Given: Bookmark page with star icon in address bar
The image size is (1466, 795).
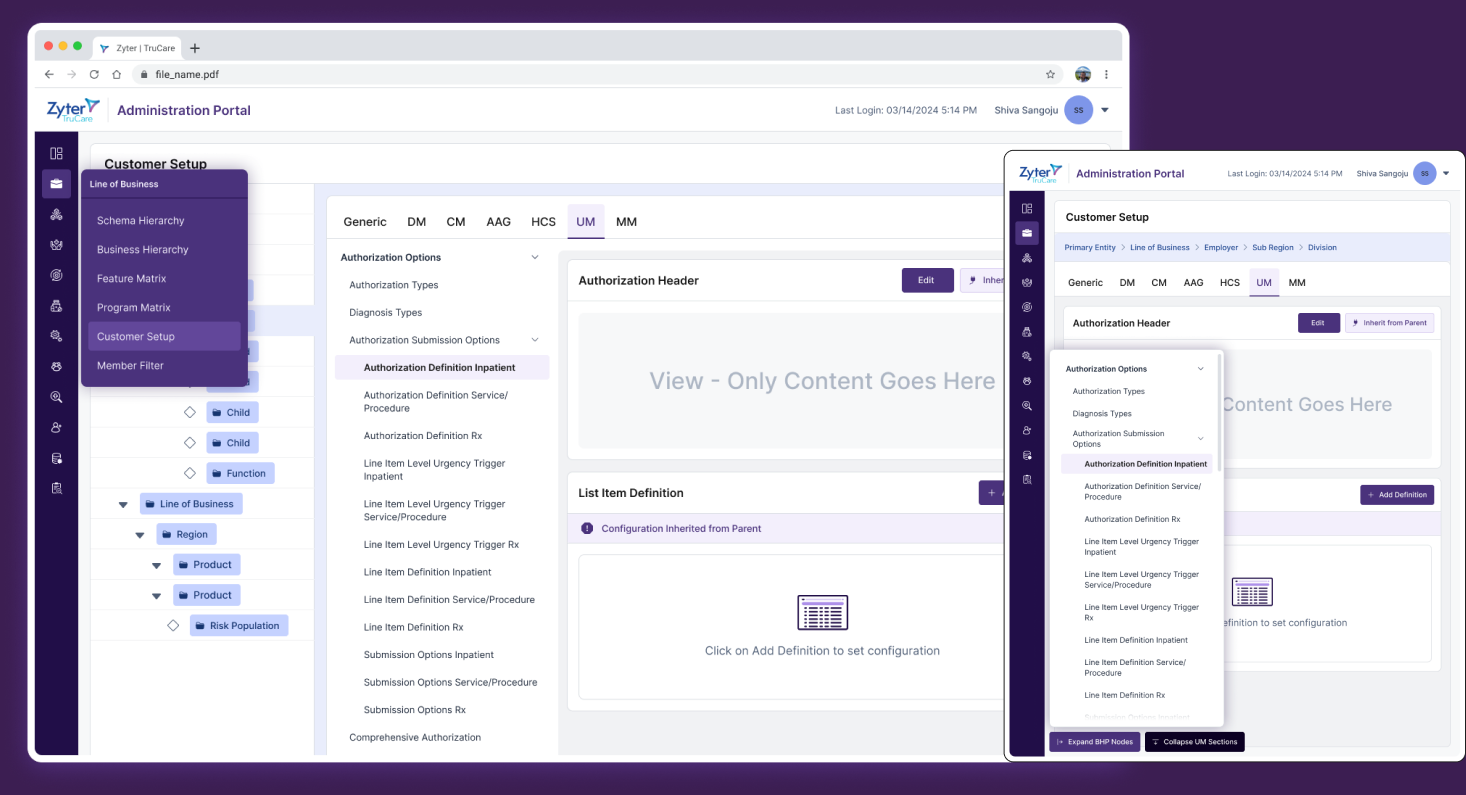Looking at the screenshot, I should pyautogui.click(x=1050, y=74).
